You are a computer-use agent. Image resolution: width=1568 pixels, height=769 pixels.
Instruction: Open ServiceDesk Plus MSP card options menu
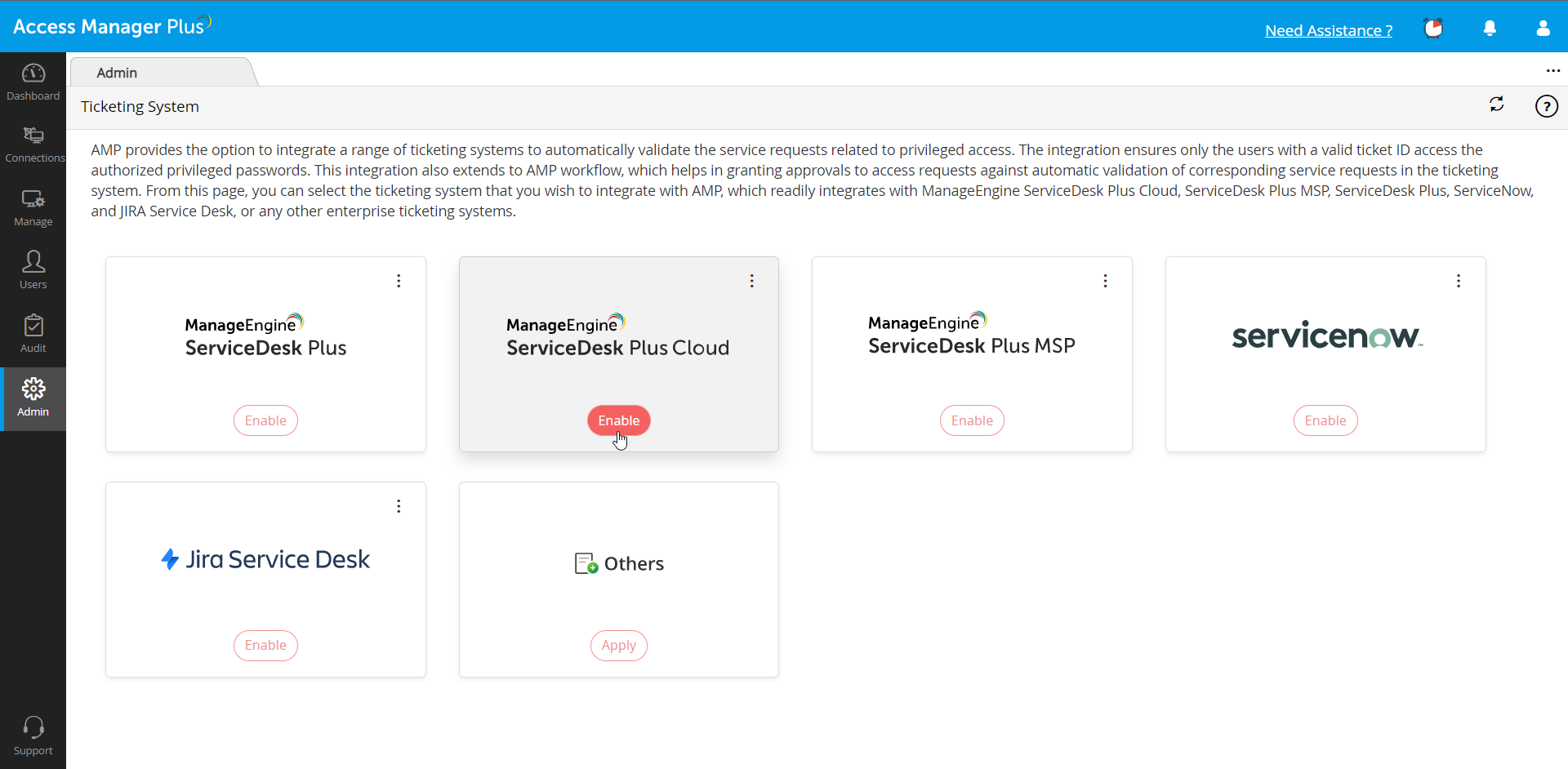[1105, 281]
